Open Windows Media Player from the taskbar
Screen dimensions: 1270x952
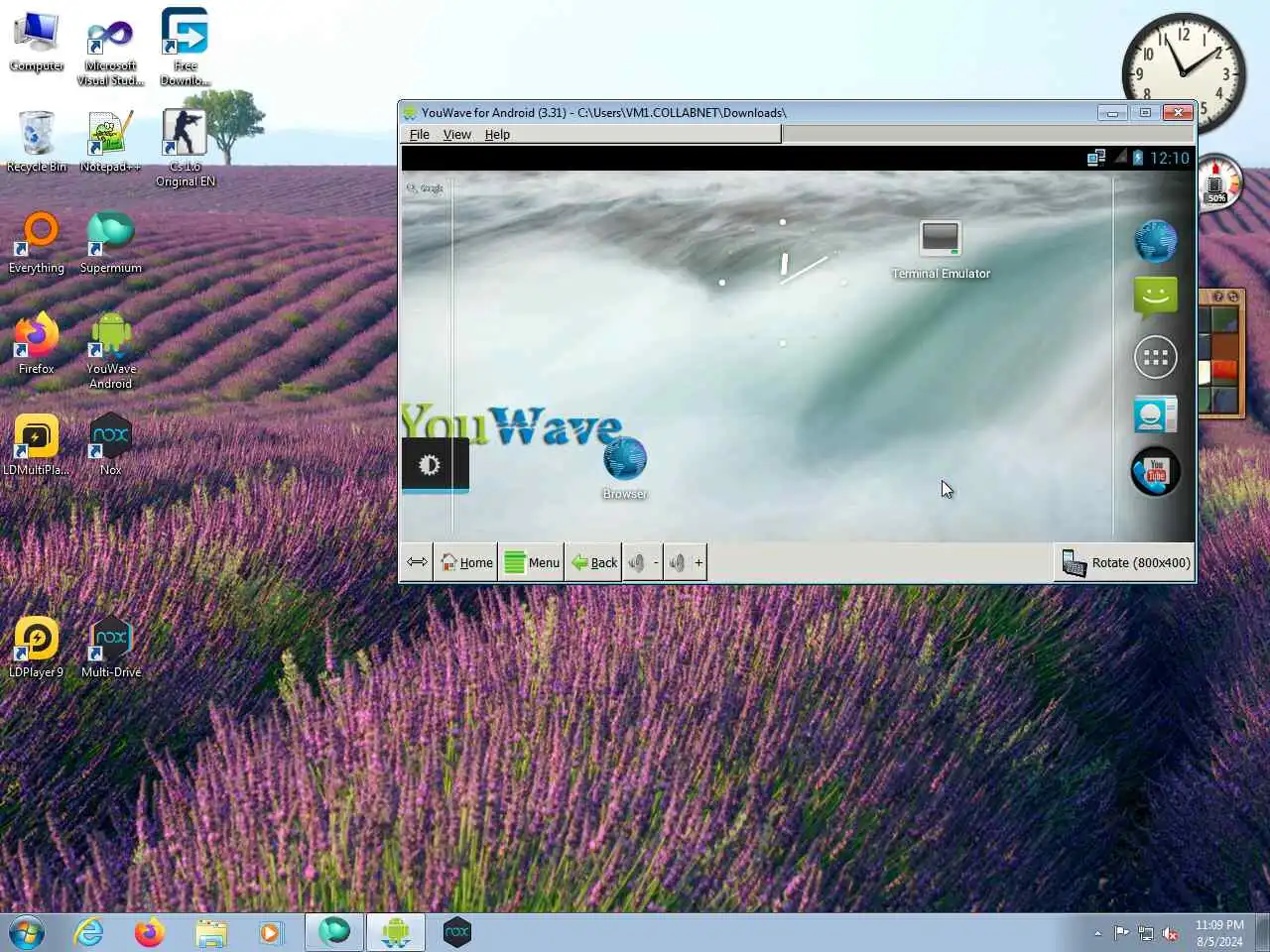(270, 932)
